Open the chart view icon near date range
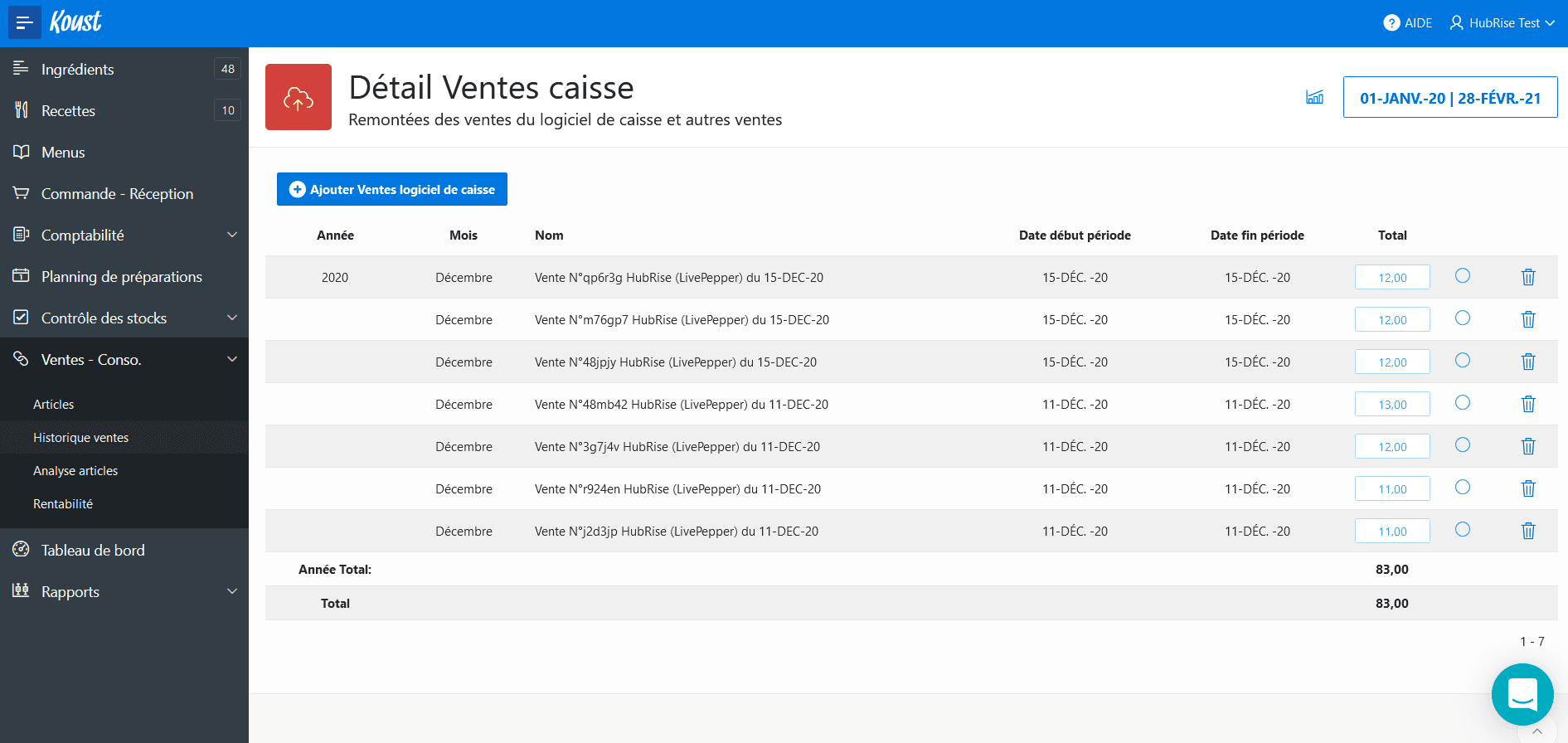Screen dimensions: 1568x743 pos(1314,97)
